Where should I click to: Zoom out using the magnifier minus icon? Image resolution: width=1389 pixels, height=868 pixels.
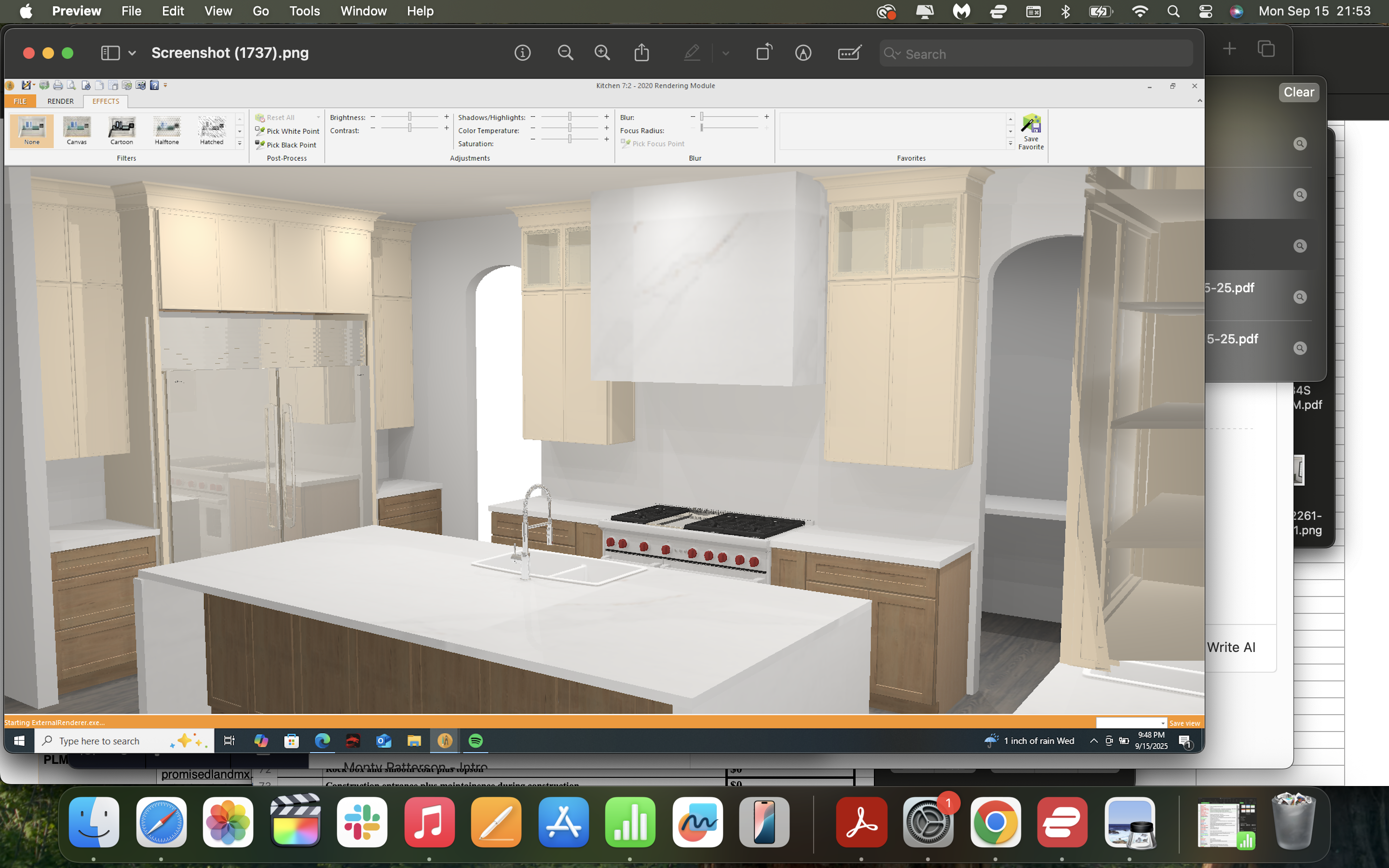[x=565, y=54]
